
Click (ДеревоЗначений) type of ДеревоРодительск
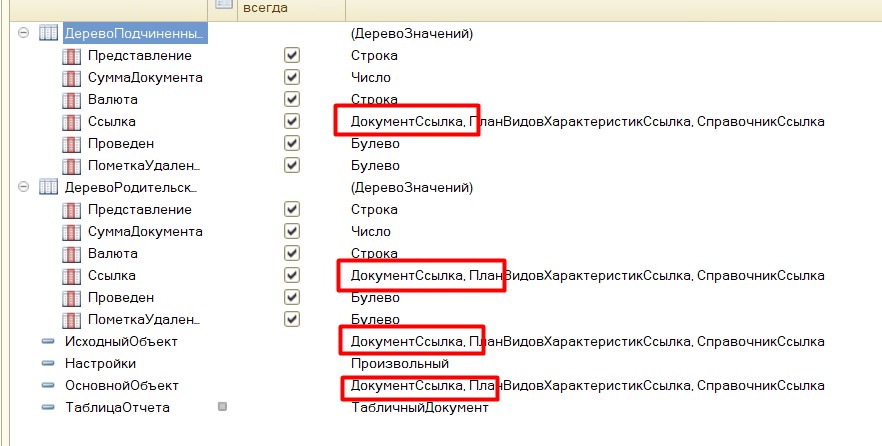pyautogui.click(x=412, y=187)
